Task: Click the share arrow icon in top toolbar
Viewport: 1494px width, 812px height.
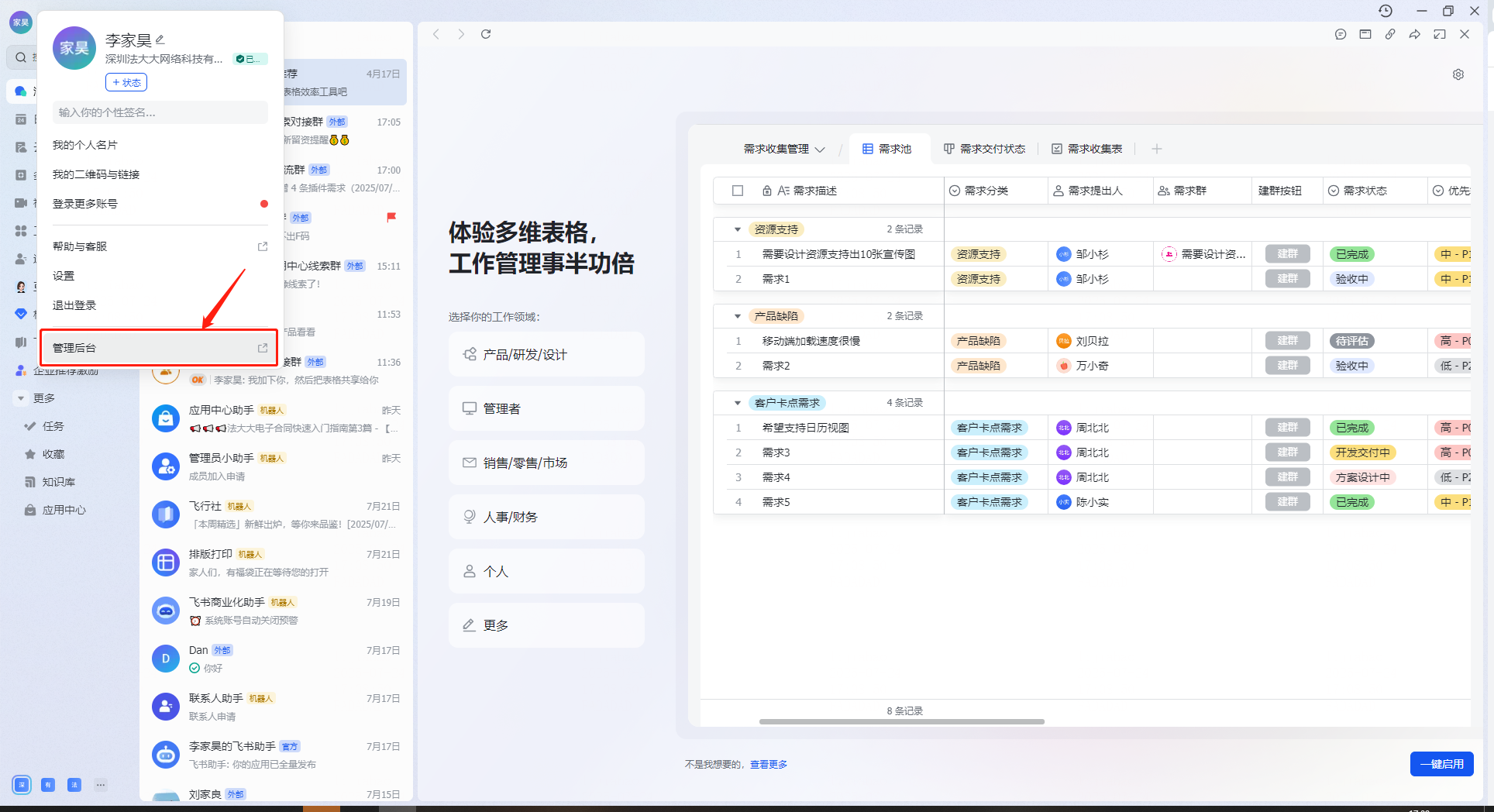Action: tap(1415, 34)
